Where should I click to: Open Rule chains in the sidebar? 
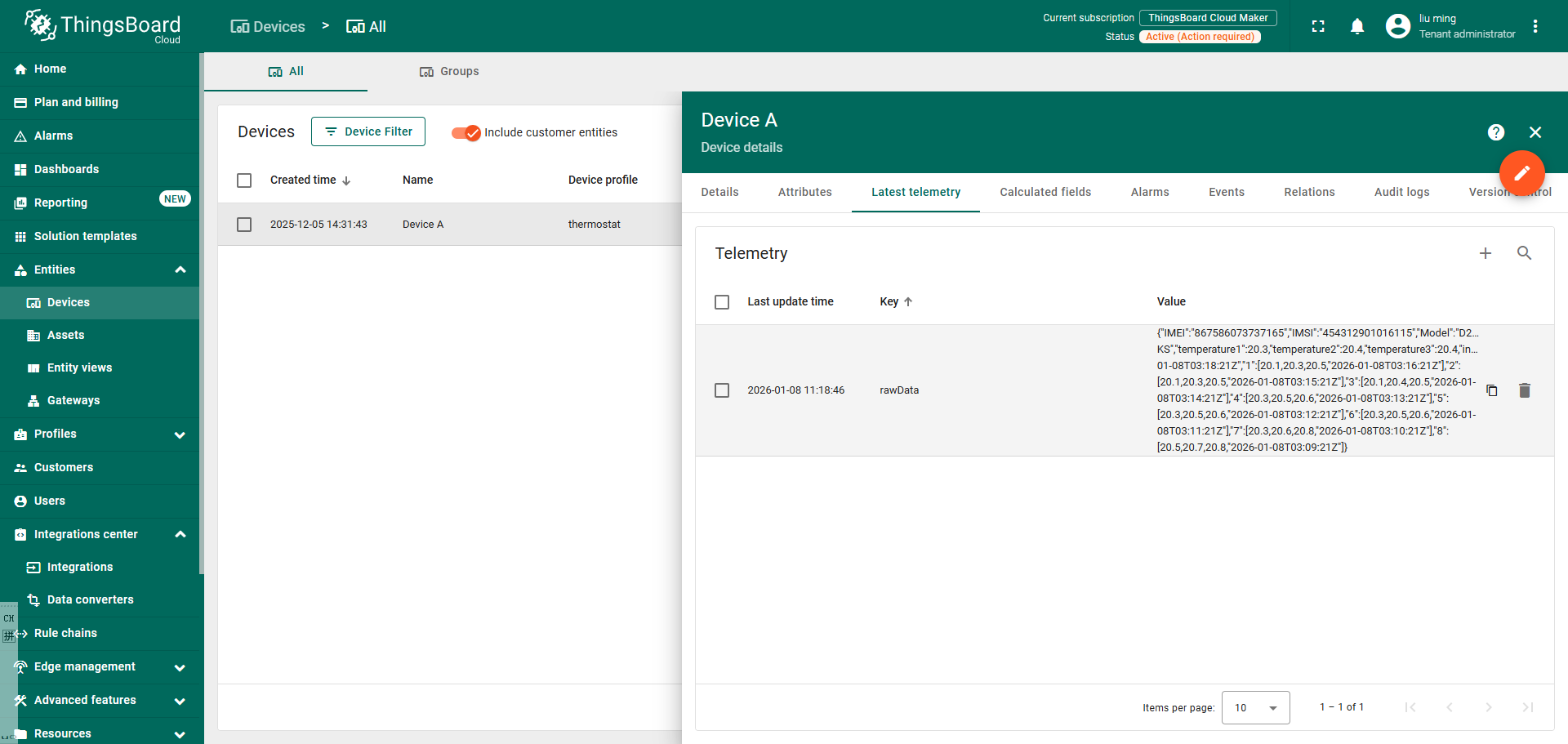[x=100, y=634]
